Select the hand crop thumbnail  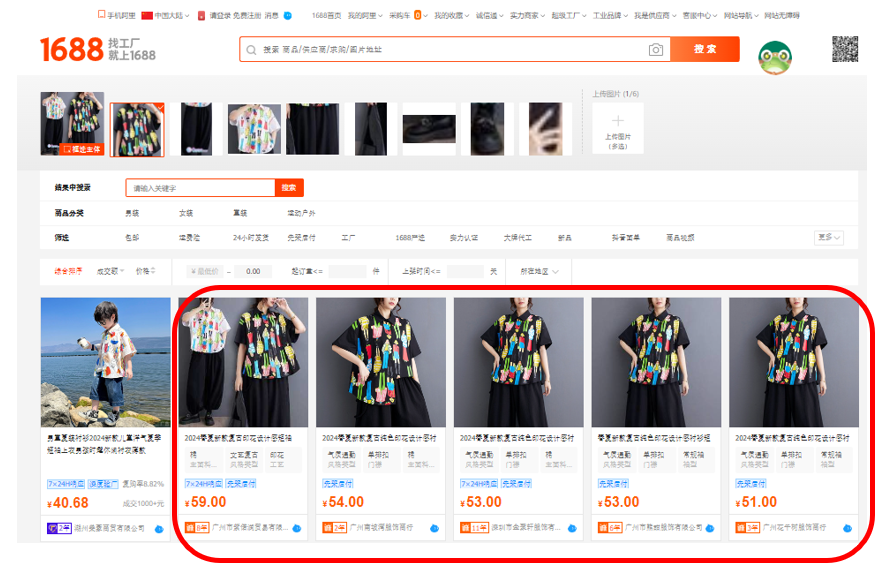pos(545,129)
